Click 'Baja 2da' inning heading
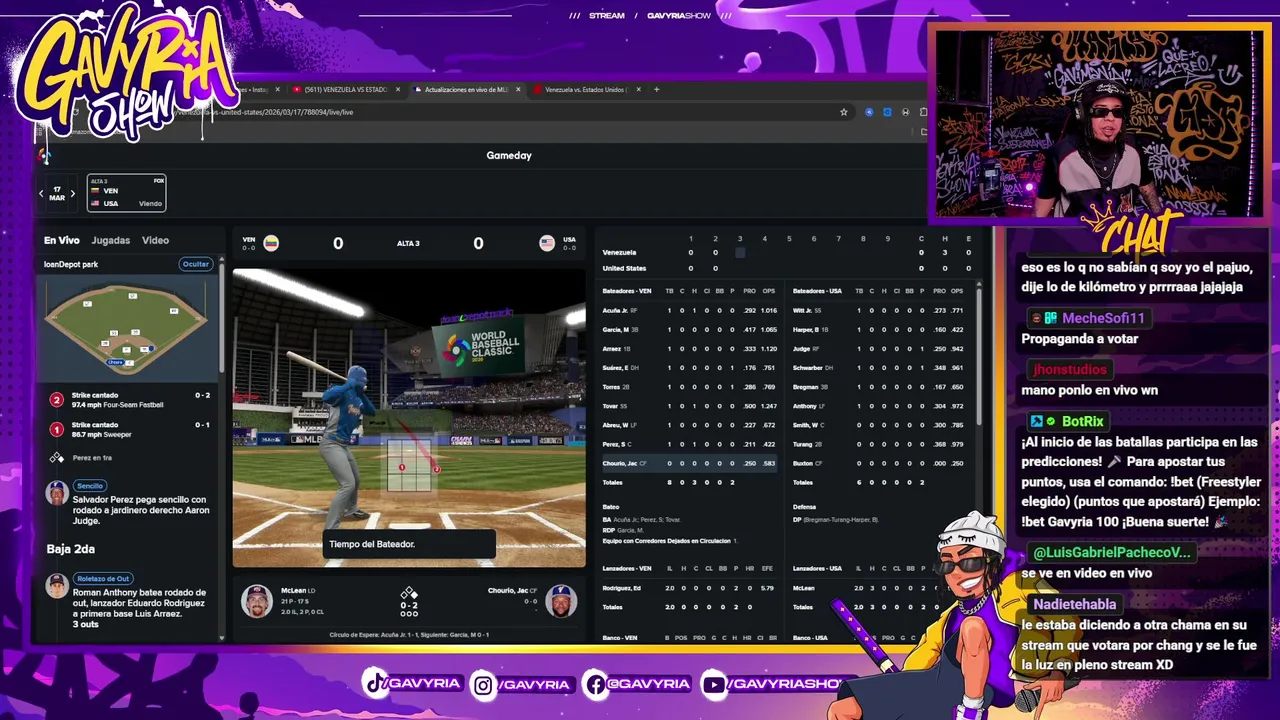Viewport: 1280px width, 720px height. pos(70,549)
